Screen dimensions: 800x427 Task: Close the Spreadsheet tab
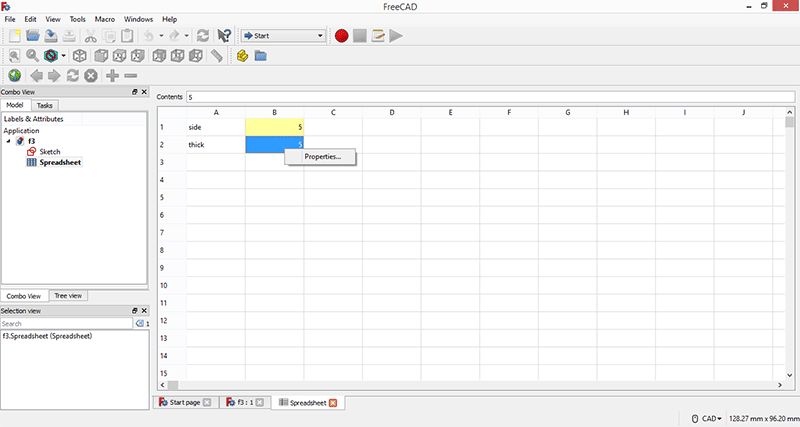[333, 403]
